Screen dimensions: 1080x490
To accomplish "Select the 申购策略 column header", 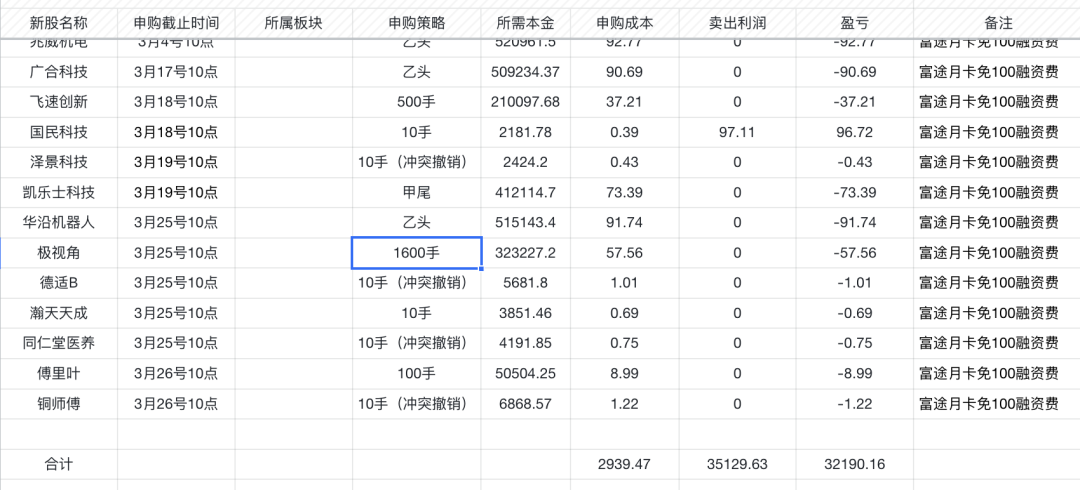I will (417, 23).
